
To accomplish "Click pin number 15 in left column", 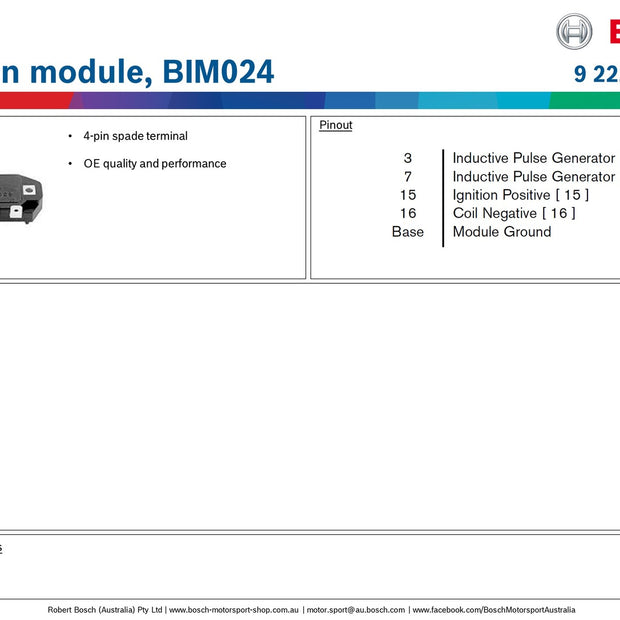I will (408, 195).
